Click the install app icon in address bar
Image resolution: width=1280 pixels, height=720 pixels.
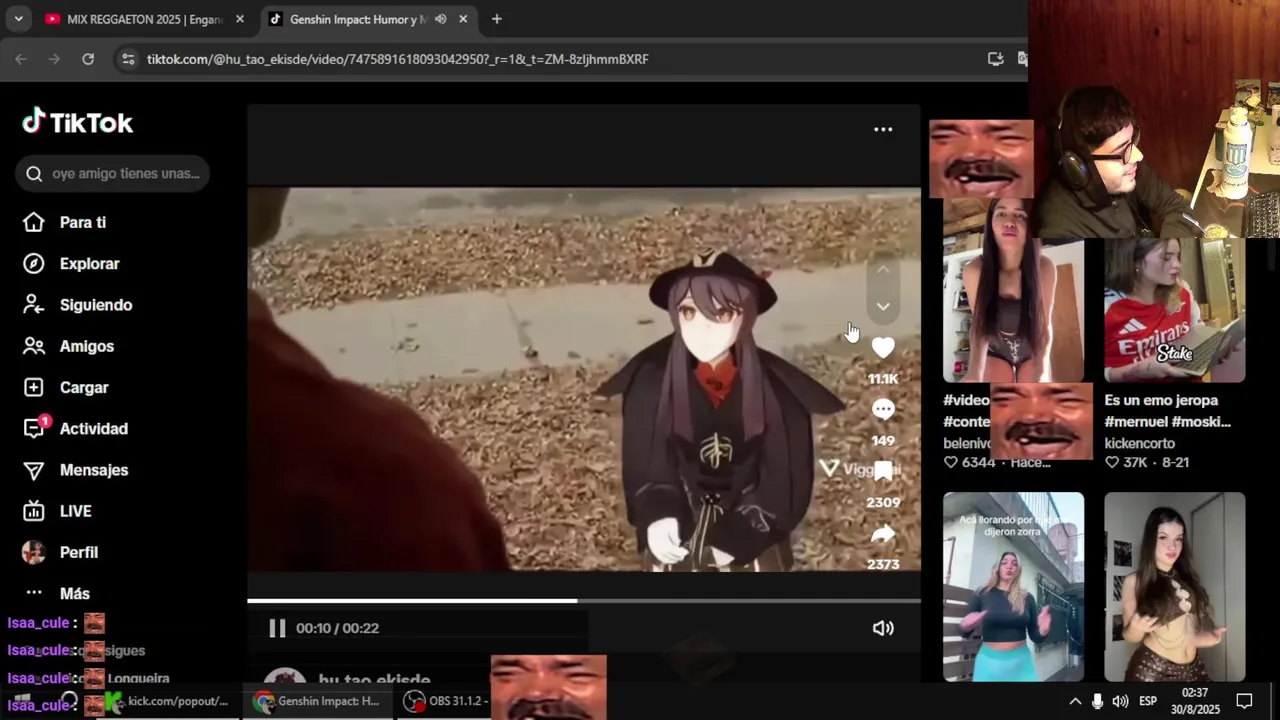click(995, 59)
